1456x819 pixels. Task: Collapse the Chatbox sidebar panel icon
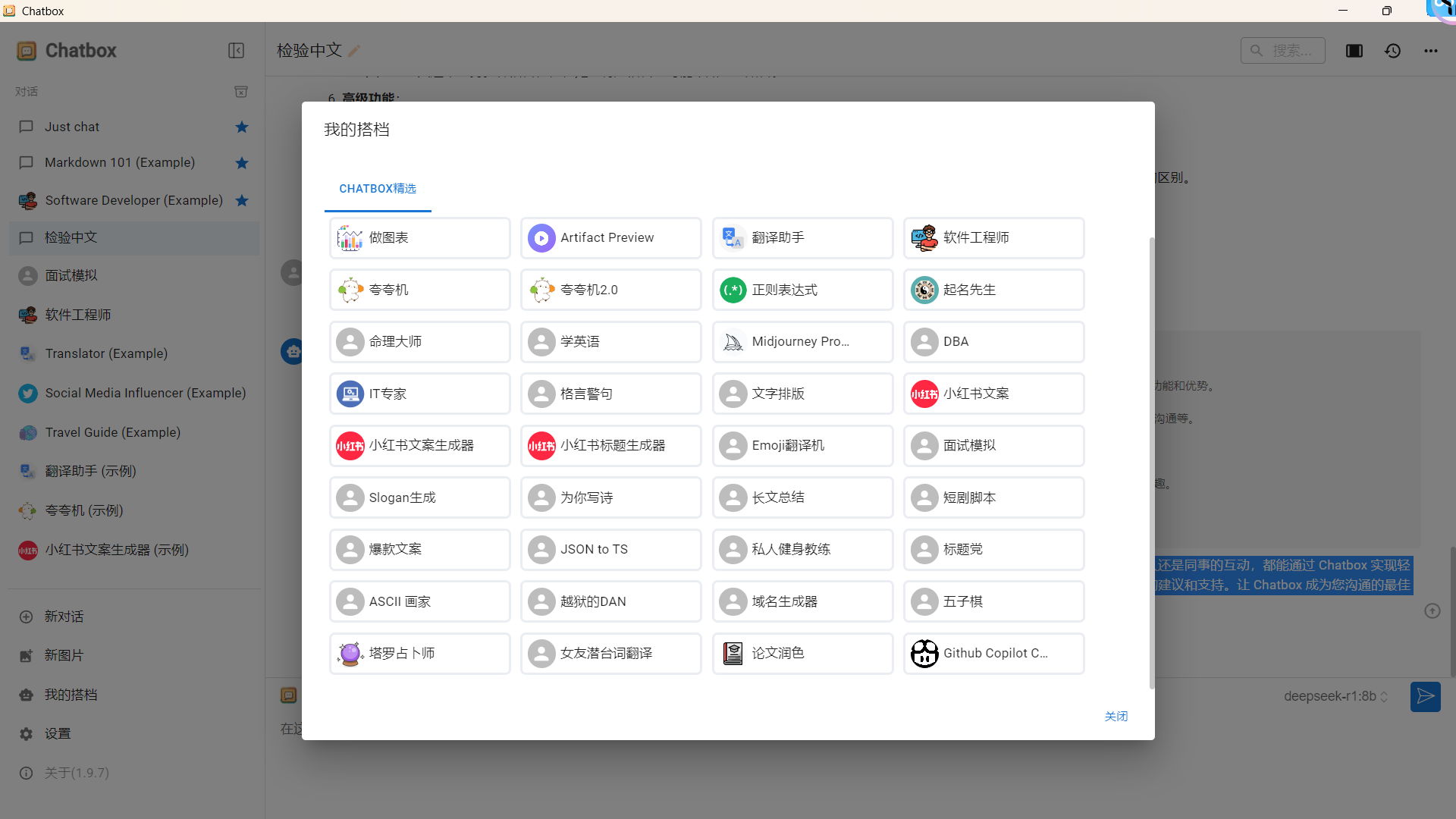click(236, 51)
